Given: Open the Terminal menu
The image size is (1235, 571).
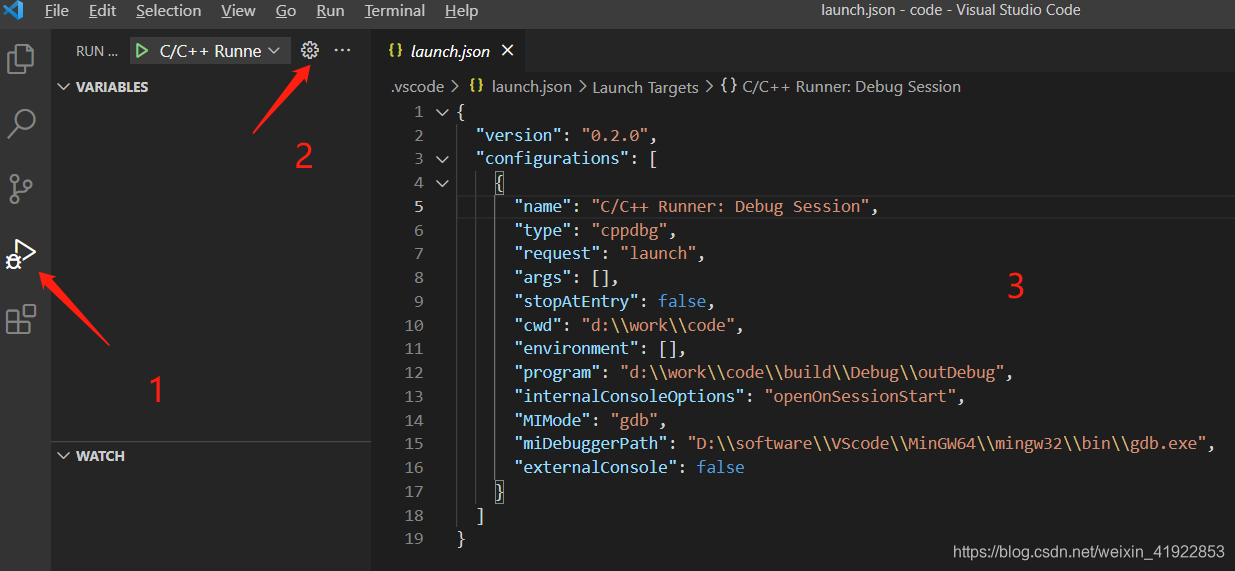Looking at the screenshot, I should (395, 11).
